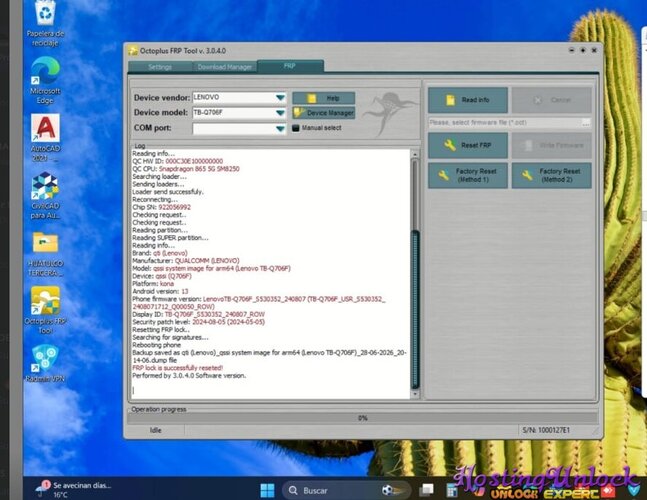This screenshot has height=500, width=647.
Task: Switch to the Settings tab
Action: (160, 67)
